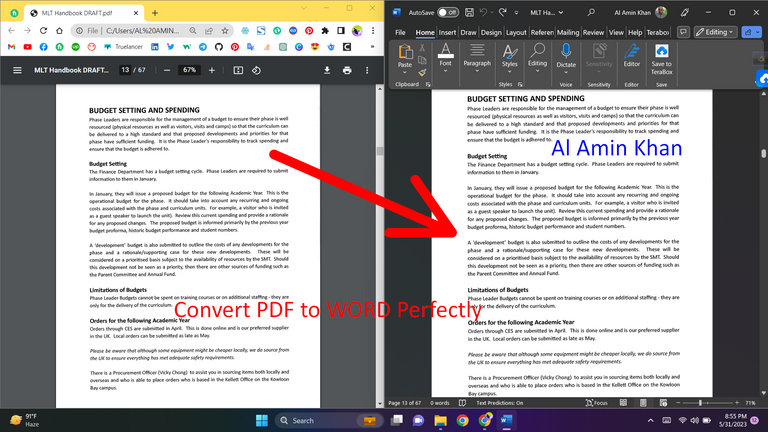
Task: Switch to the Insert ribbon tab
Action: [x=448, y=32]
